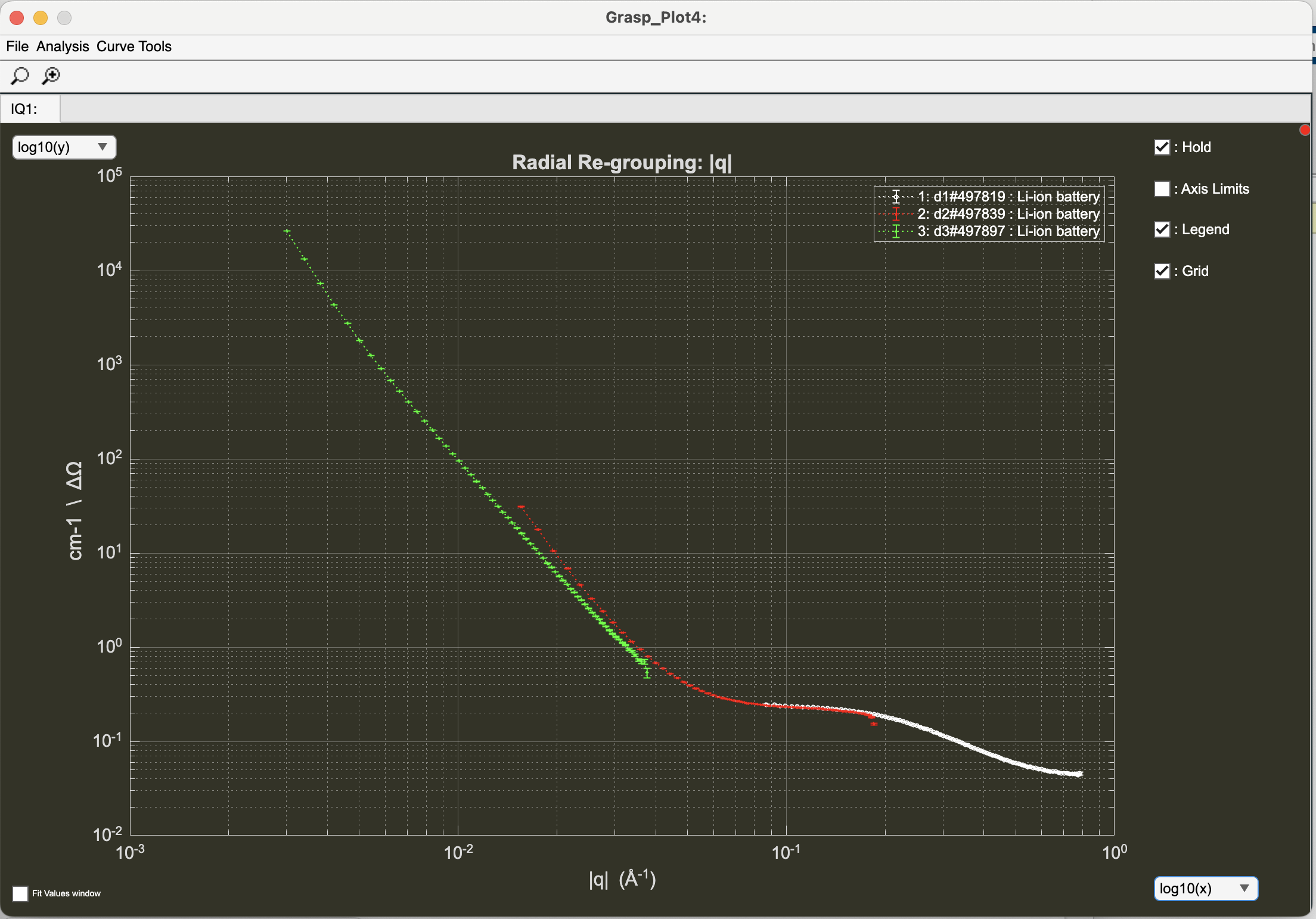This screenshot has height=919, width=1316.
Task: Select the zoom-in magnifier plus tool
Action: pos(51,76)
